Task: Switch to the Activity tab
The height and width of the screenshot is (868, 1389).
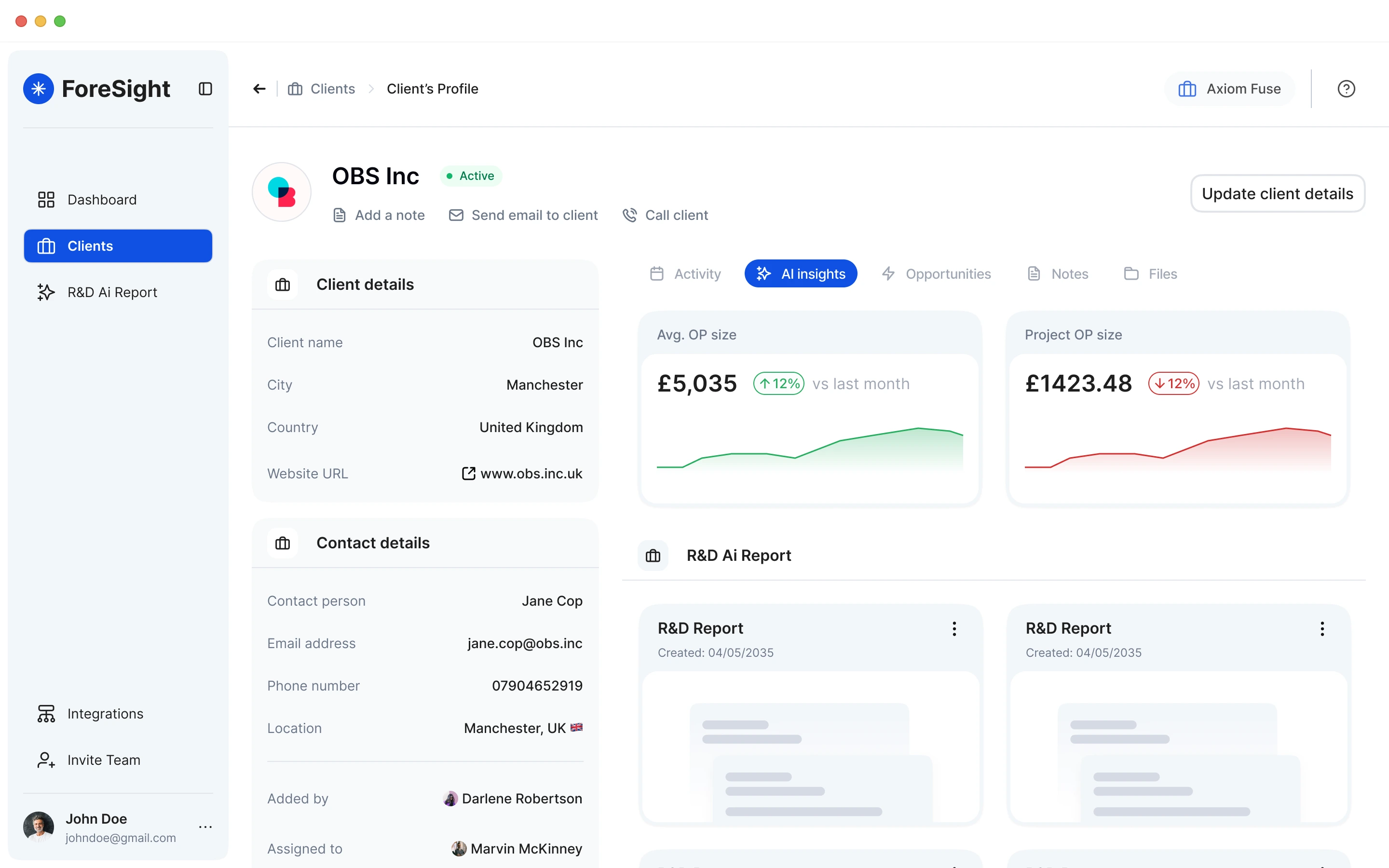Action: click(x=685, y=274)
